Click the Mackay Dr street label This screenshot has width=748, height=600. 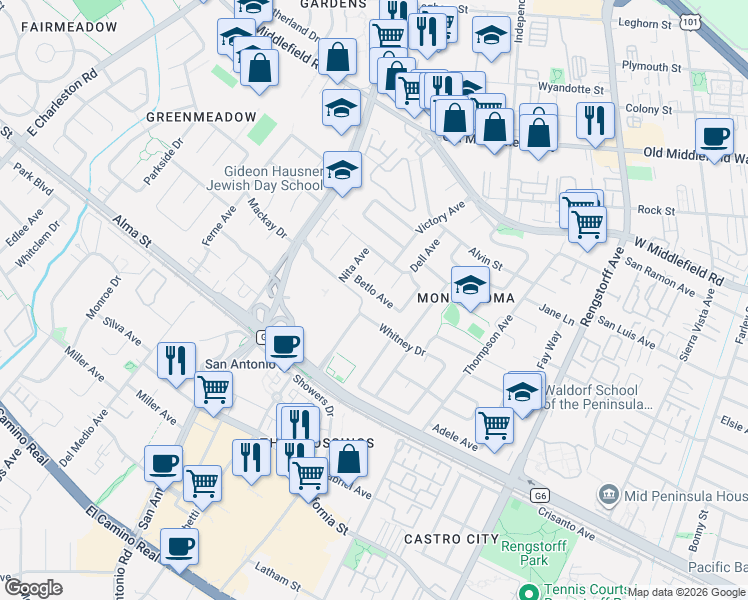(267, 218)
